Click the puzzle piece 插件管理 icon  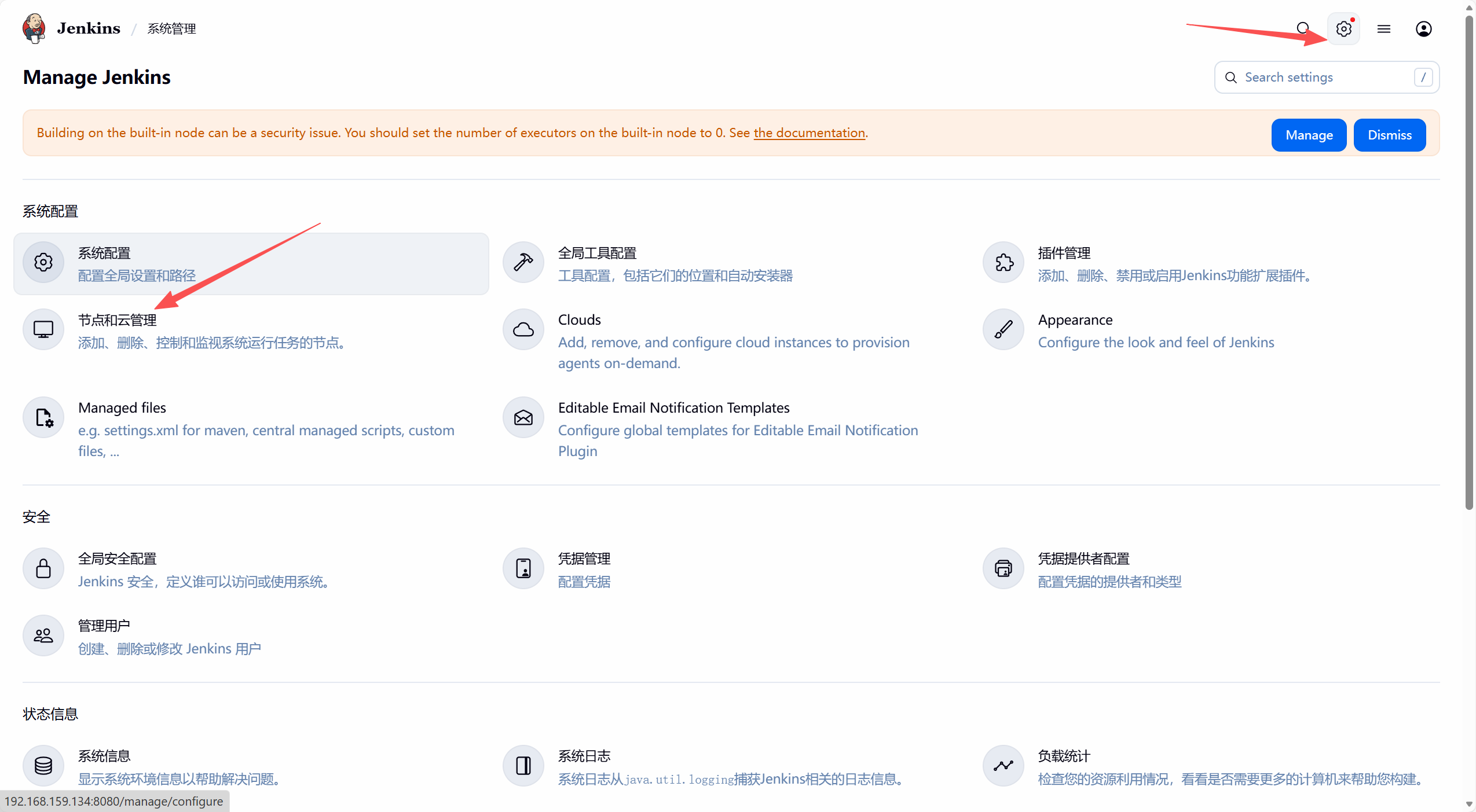[1003, 262]
